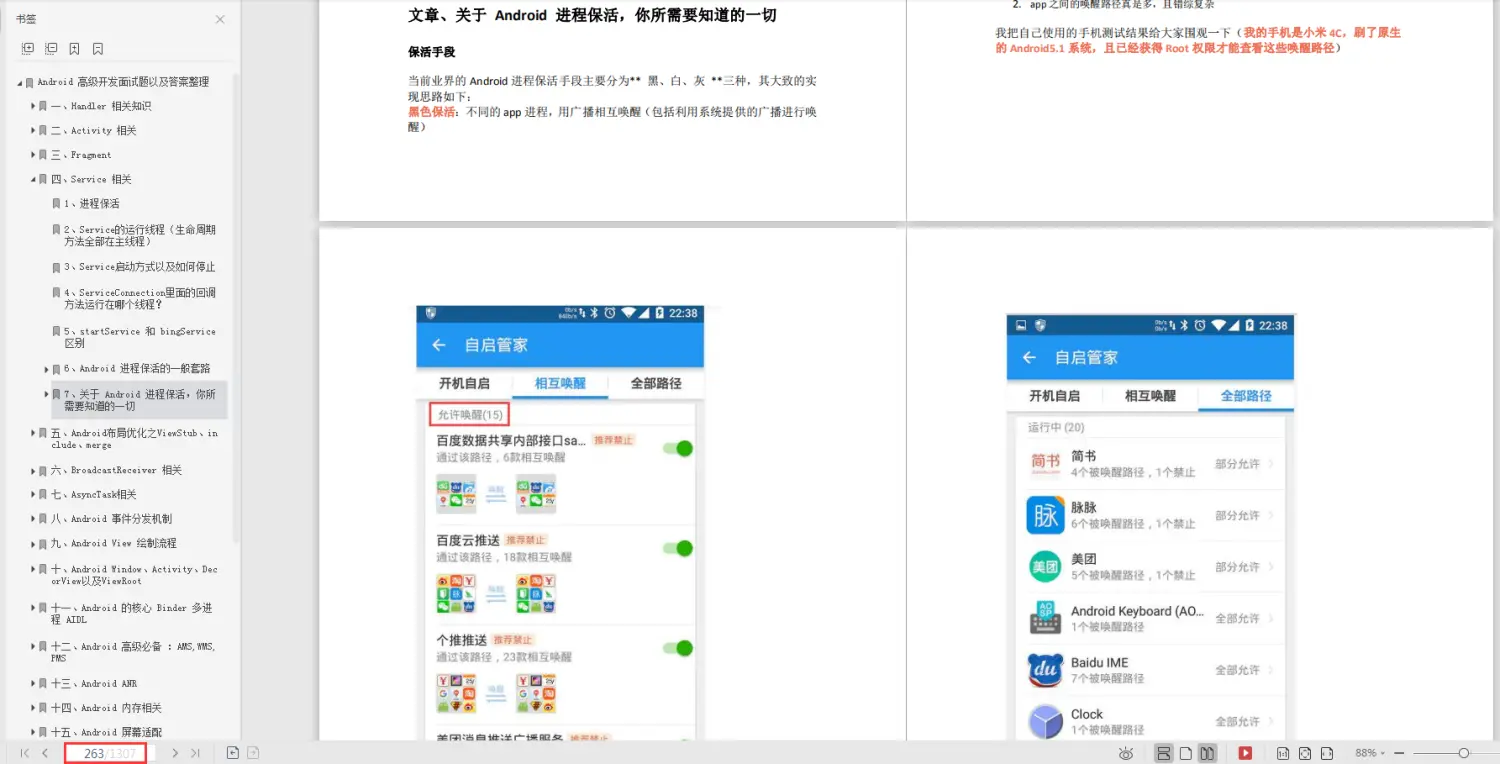Jump to the last page
The width and height of the screenshot is (1500, 764).
195,753
